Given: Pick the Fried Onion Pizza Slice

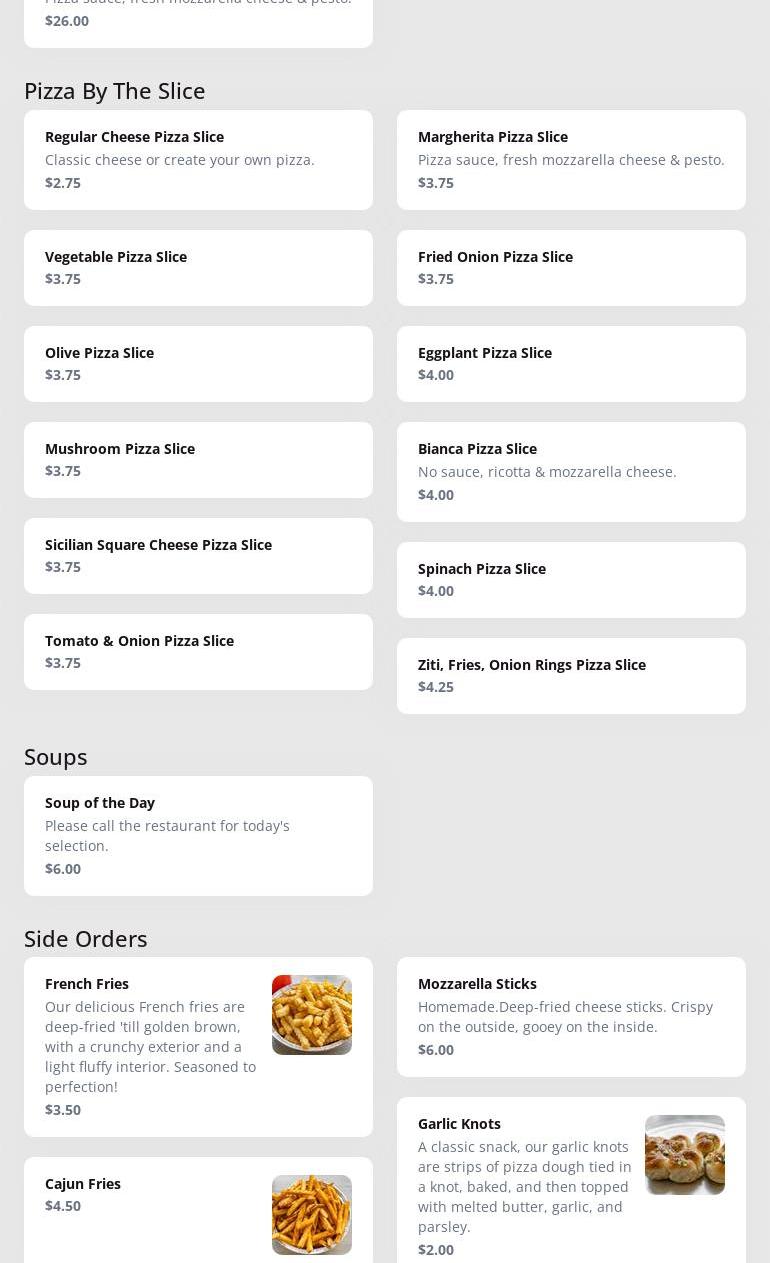Looking at the screenshot, I should (571, 268).
